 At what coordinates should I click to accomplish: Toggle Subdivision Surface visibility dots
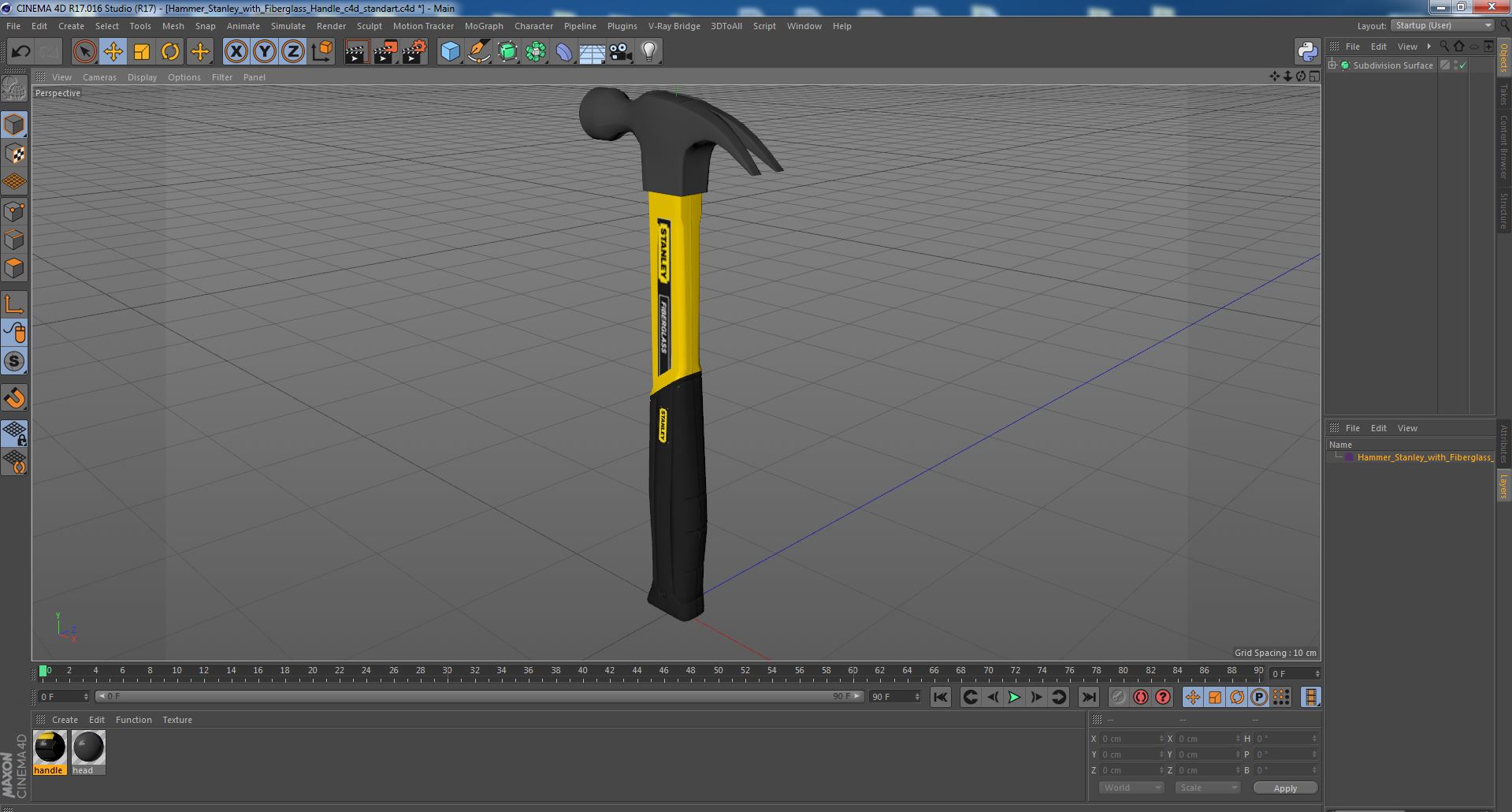point(1455,65)
